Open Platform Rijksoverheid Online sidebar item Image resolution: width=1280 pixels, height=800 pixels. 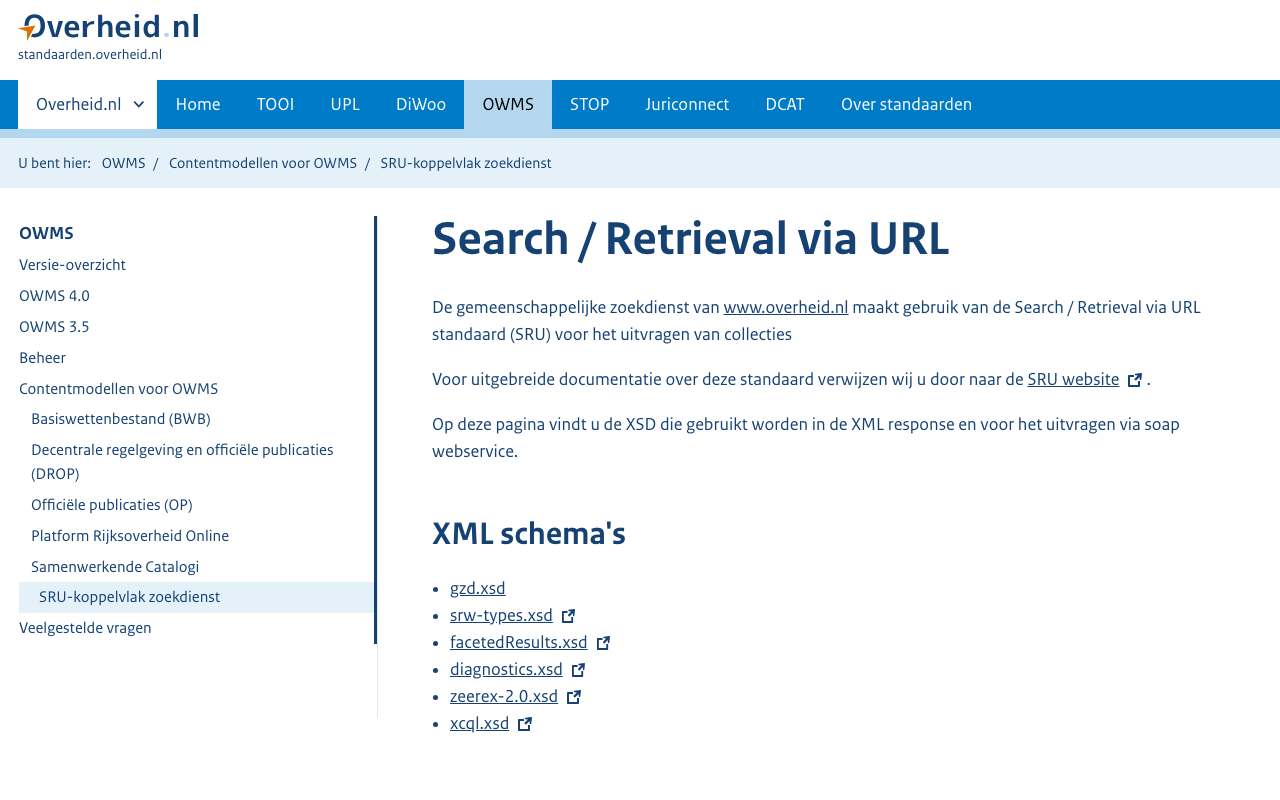130,536
